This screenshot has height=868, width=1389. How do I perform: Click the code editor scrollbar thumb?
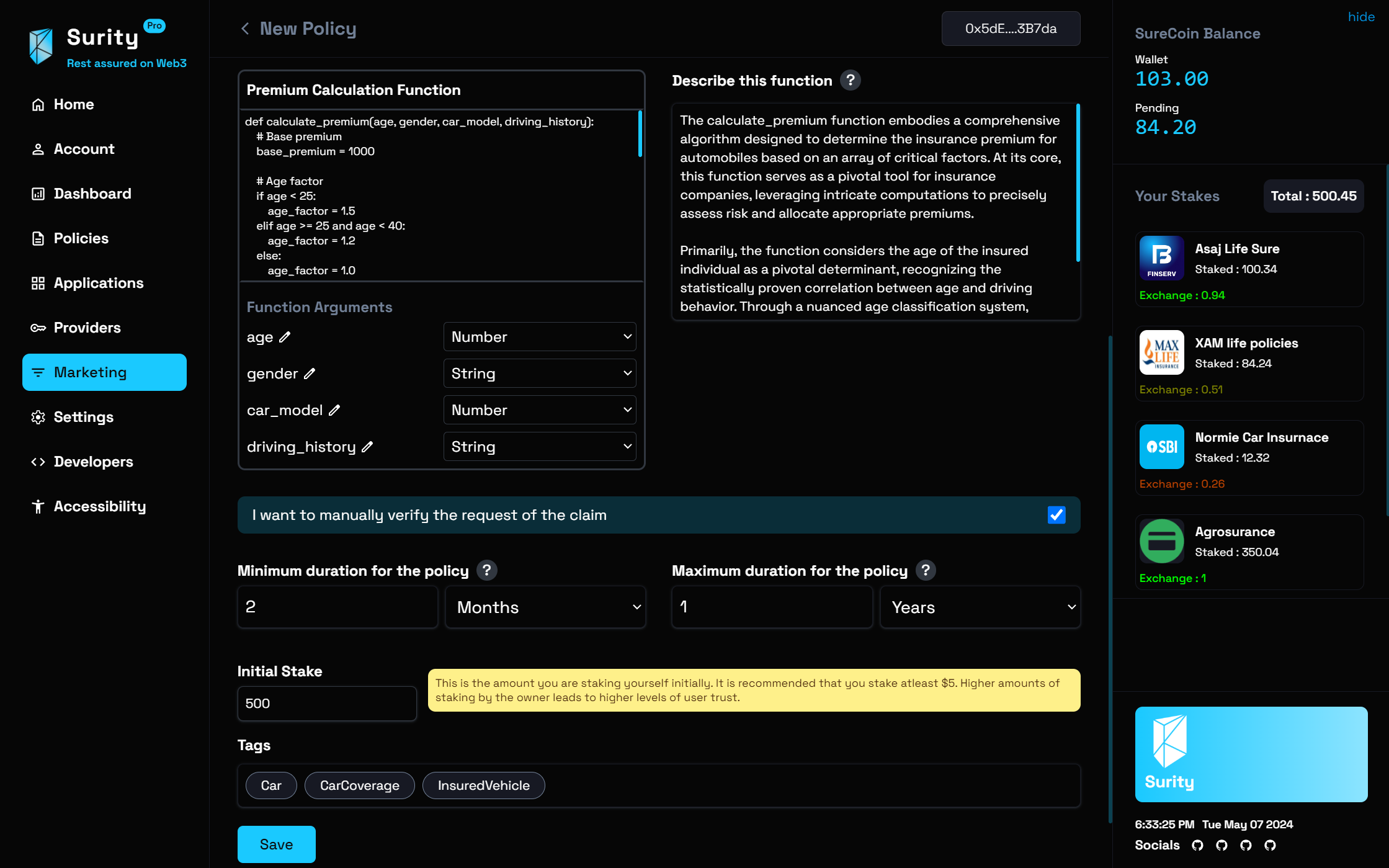640,133
